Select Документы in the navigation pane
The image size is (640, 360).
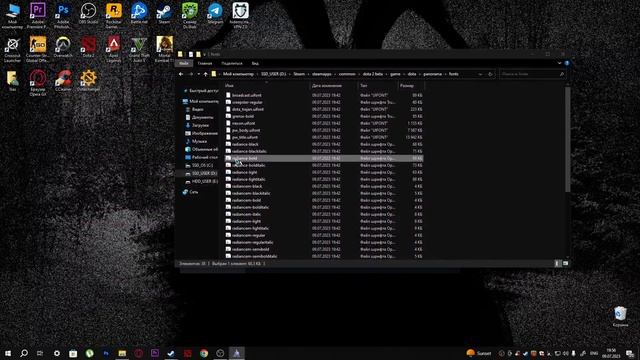(199, 118)
